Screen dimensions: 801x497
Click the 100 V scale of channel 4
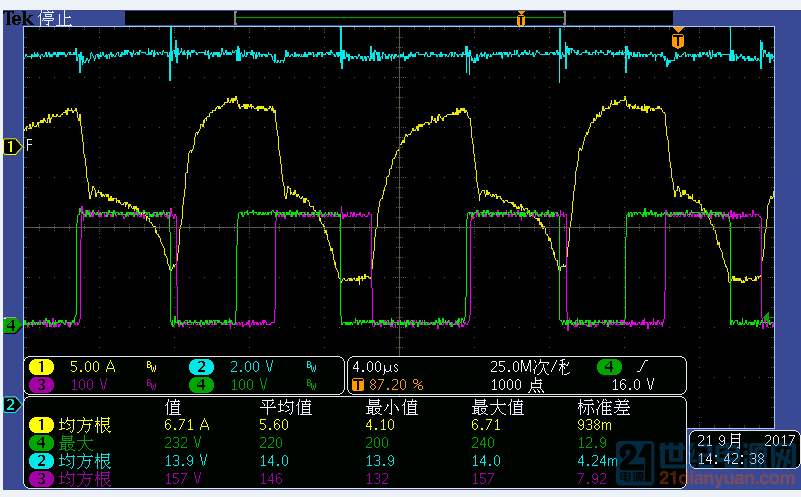click(249, 385)
